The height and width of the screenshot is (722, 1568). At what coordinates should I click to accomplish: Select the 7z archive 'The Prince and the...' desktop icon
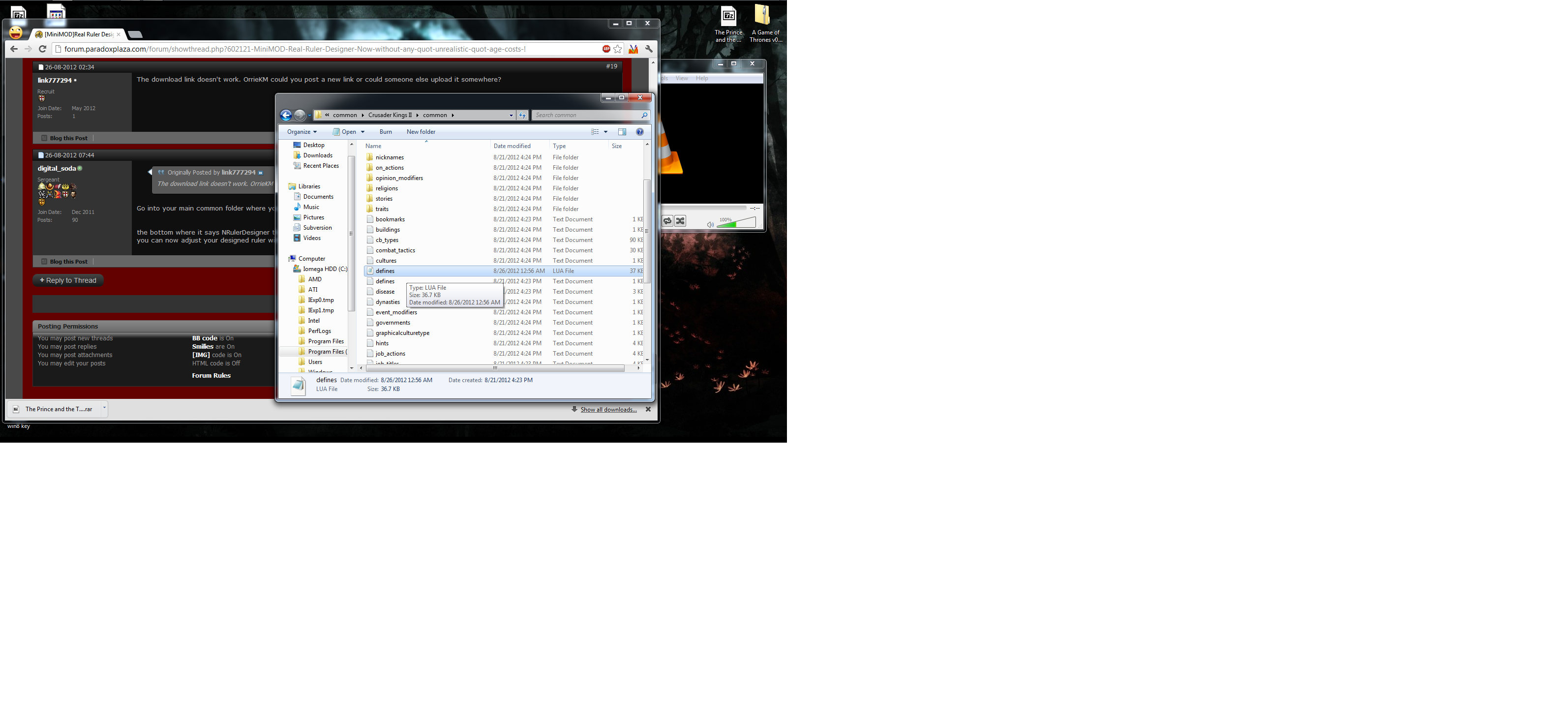pos(728,25)
